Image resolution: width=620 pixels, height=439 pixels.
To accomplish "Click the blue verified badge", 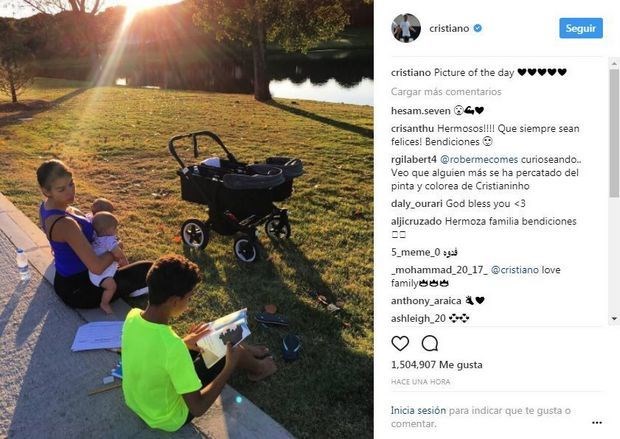I will pos(478,28).
